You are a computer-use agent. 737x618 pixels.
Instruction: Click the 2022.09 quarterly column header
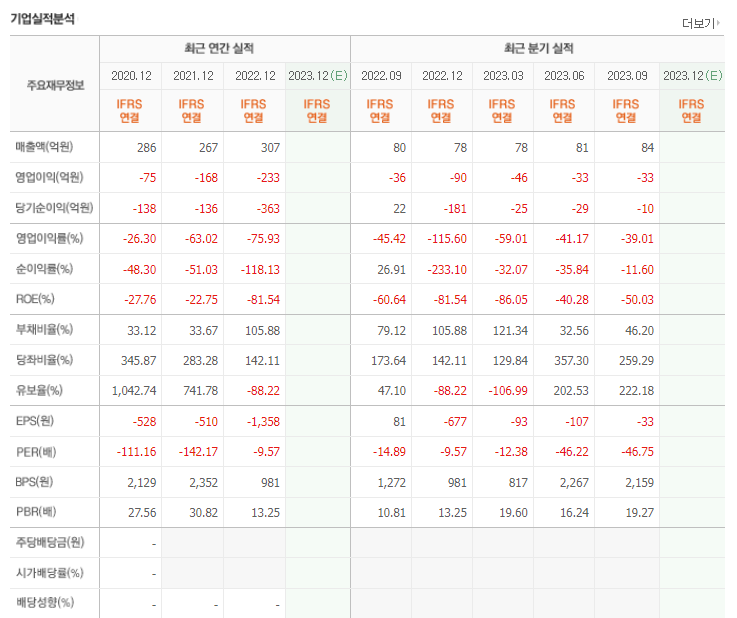[381, 76]
